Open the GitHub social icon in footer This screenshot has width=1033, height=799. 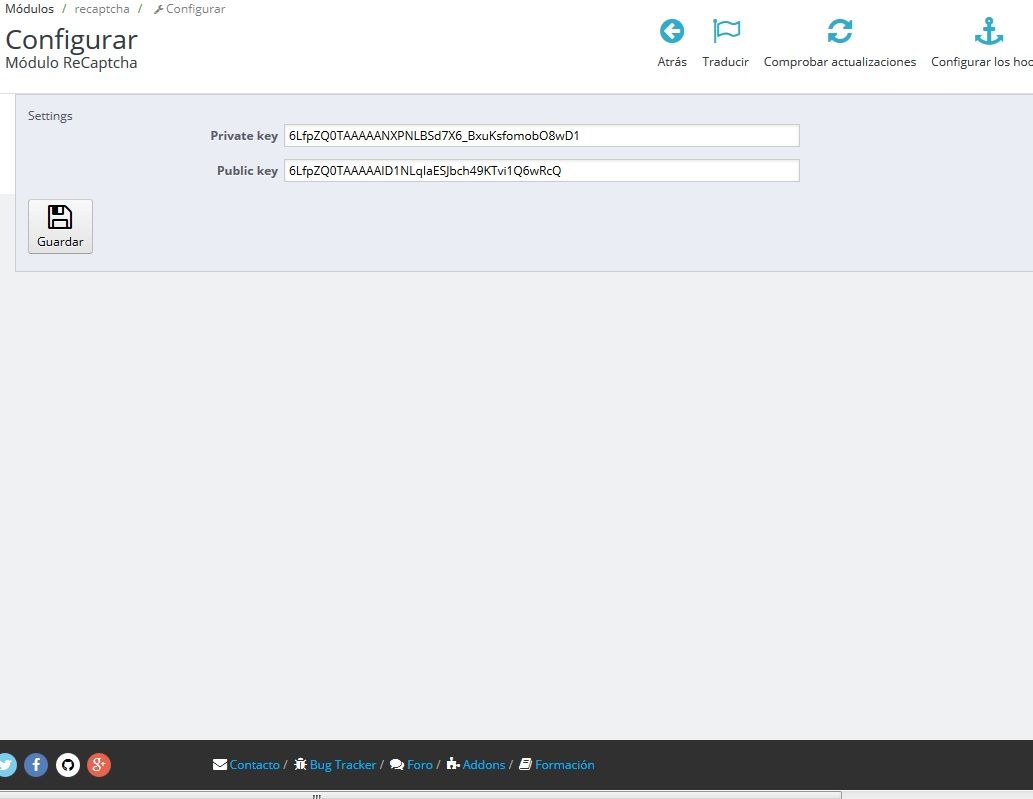point(67,764)
